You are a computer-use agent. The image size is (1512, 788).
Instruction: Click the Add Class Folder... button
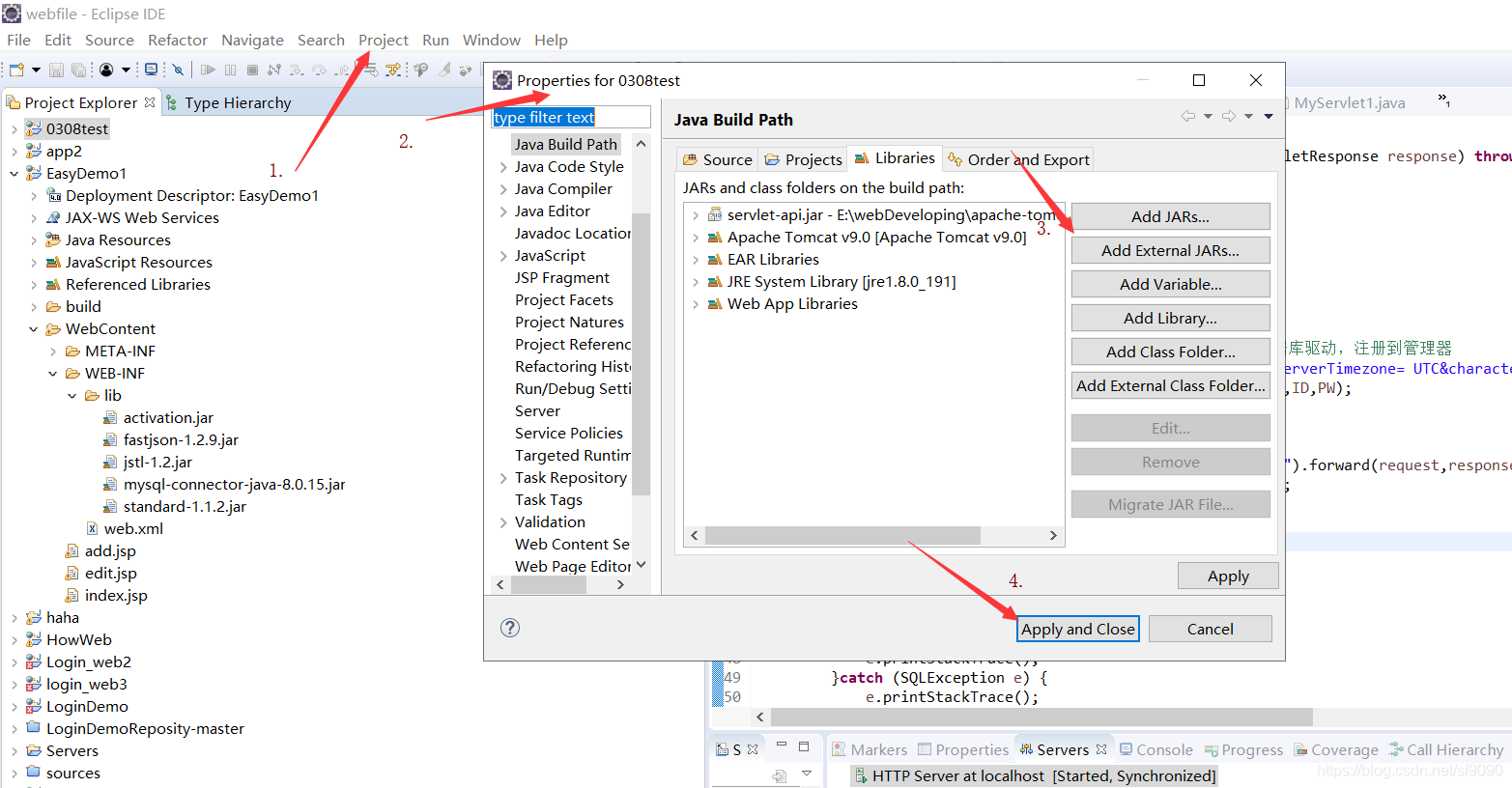[1170, 352]
